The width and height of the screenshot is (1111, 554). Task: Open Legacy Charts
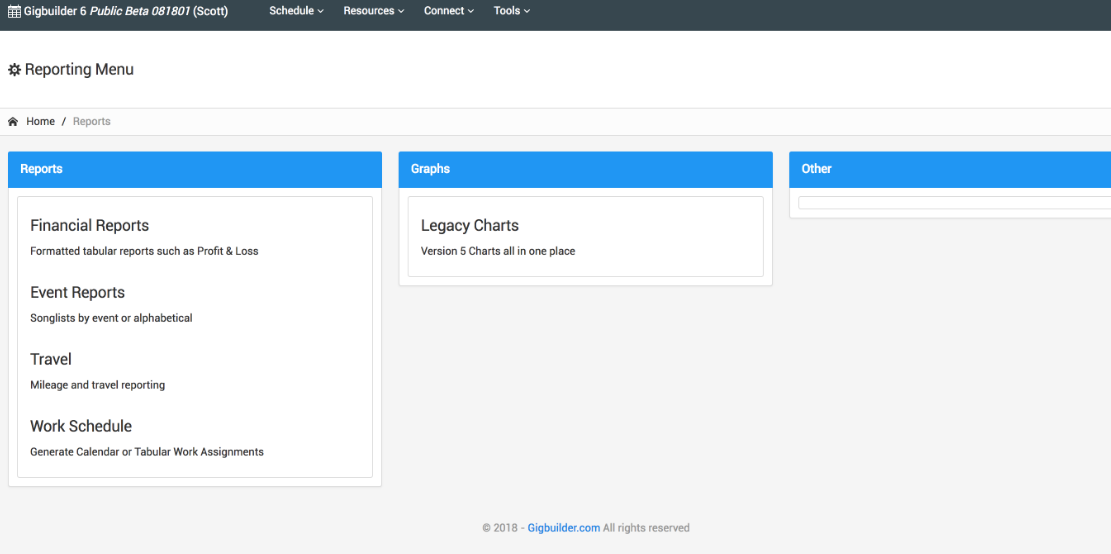pos(470,225)
